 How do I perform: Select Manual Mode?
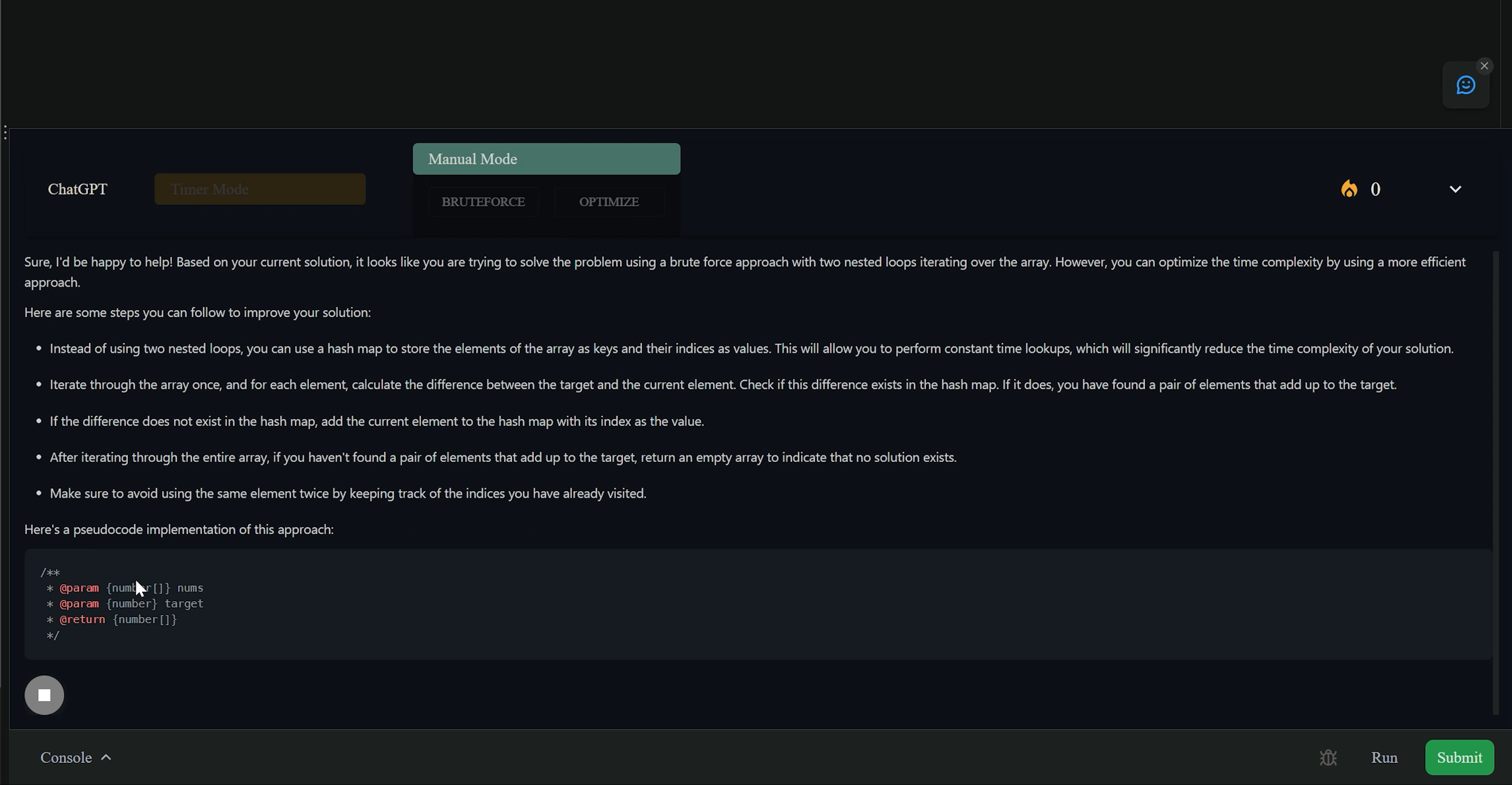point(546,159)
